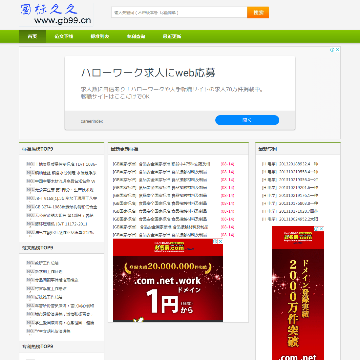This screenshot has width=360, height=360.
Task: Click the .com .net .work 1円 domain ad
Action: (x=168, y=280)
